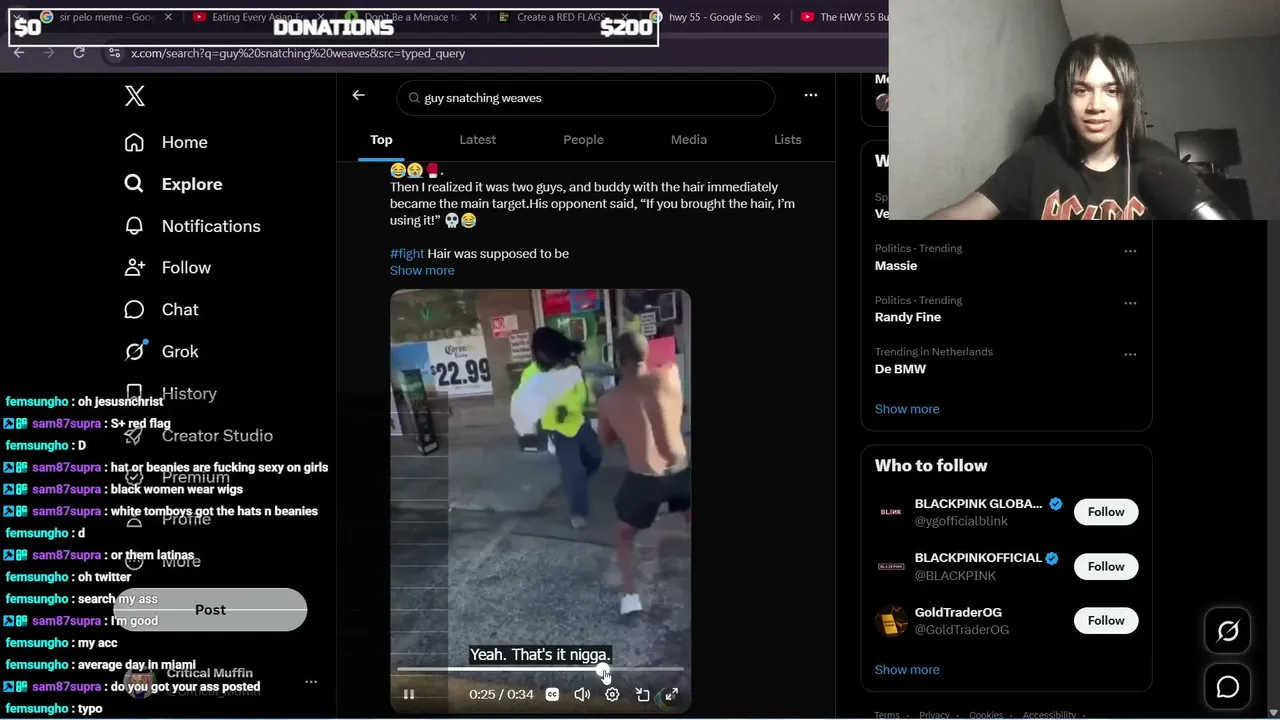This screenshot has width=1280, height=720.
Task: Switch to the People tab
Action: point(583,140)
